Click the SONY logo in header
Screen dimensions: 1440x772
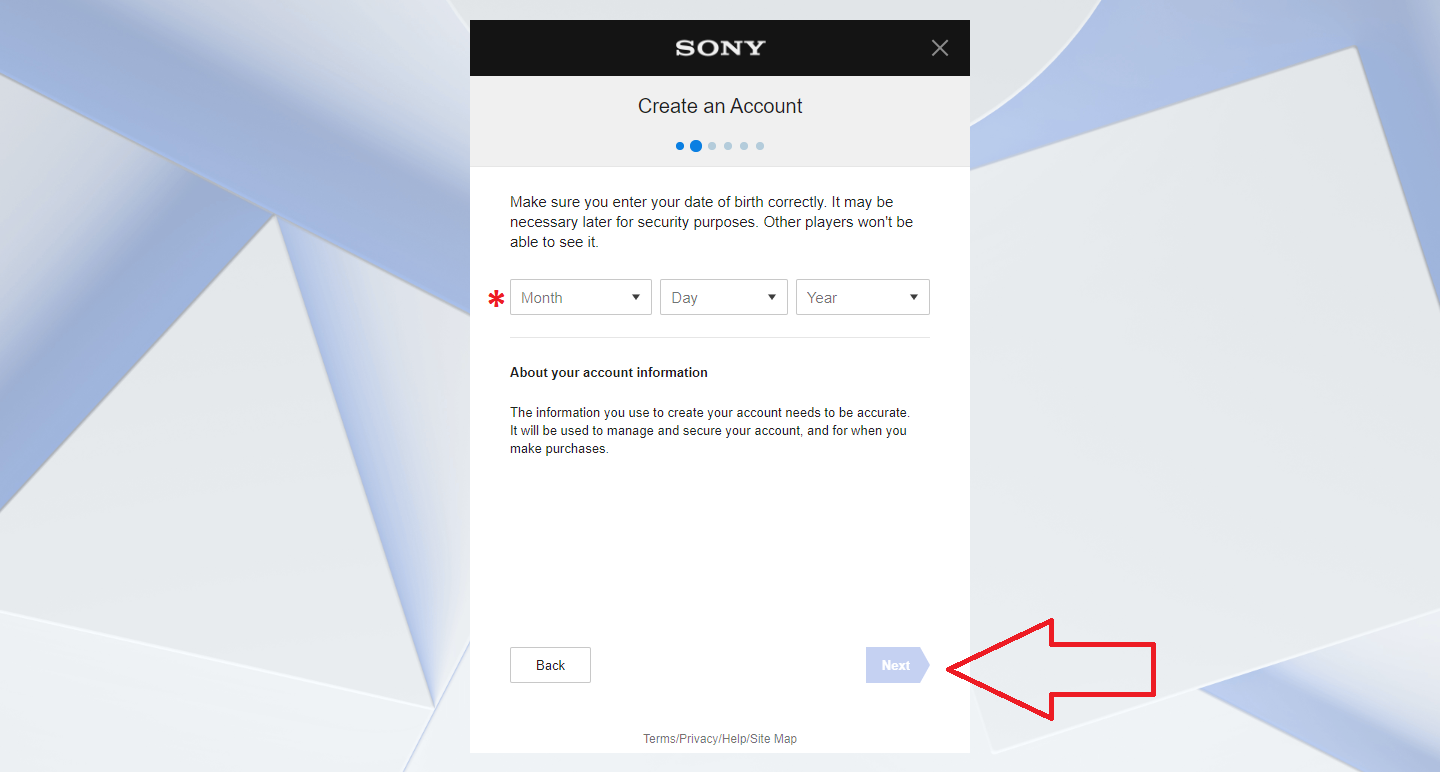coord(720,48)
